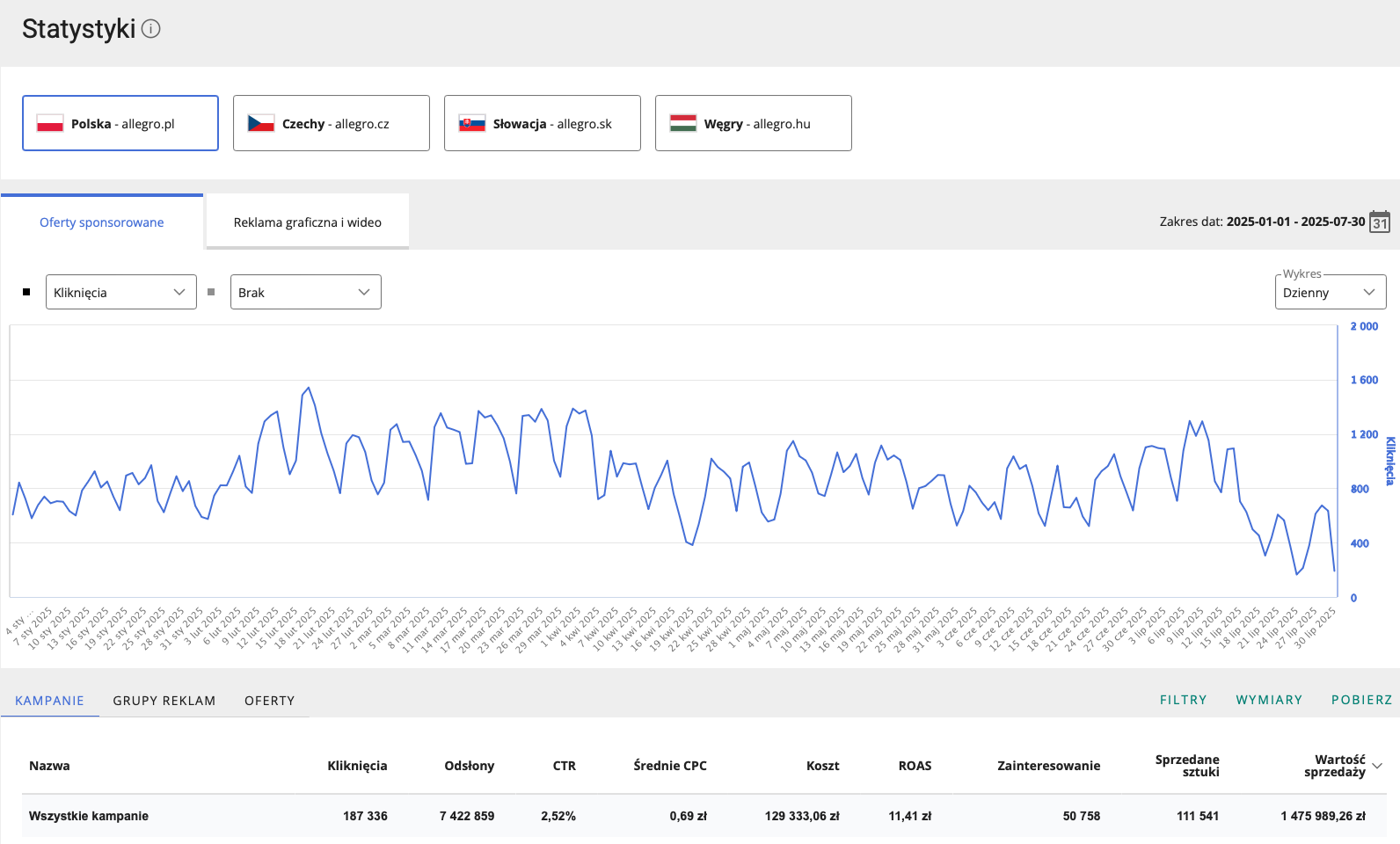
Task: Click the Wymiary button
Action: coord(1269,700)
